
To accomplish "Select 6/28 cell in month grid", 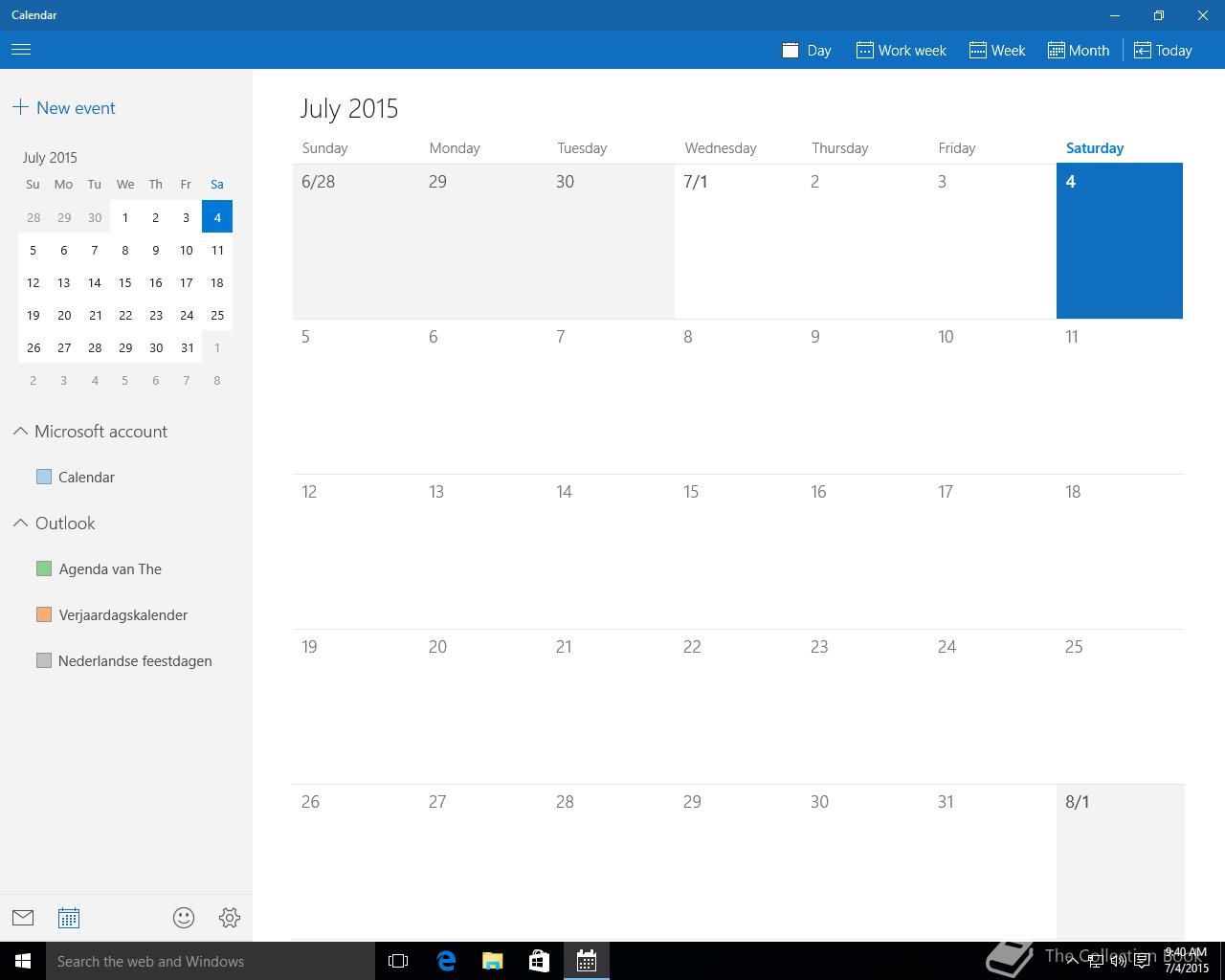I will pyautogui.click(x=356, y=240).
